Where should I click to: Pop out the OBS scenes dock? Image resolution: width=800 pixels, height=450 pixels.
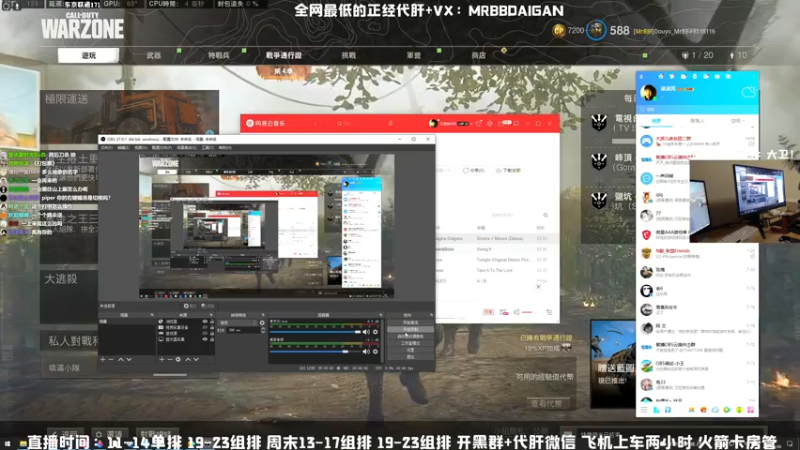point(152,315)
